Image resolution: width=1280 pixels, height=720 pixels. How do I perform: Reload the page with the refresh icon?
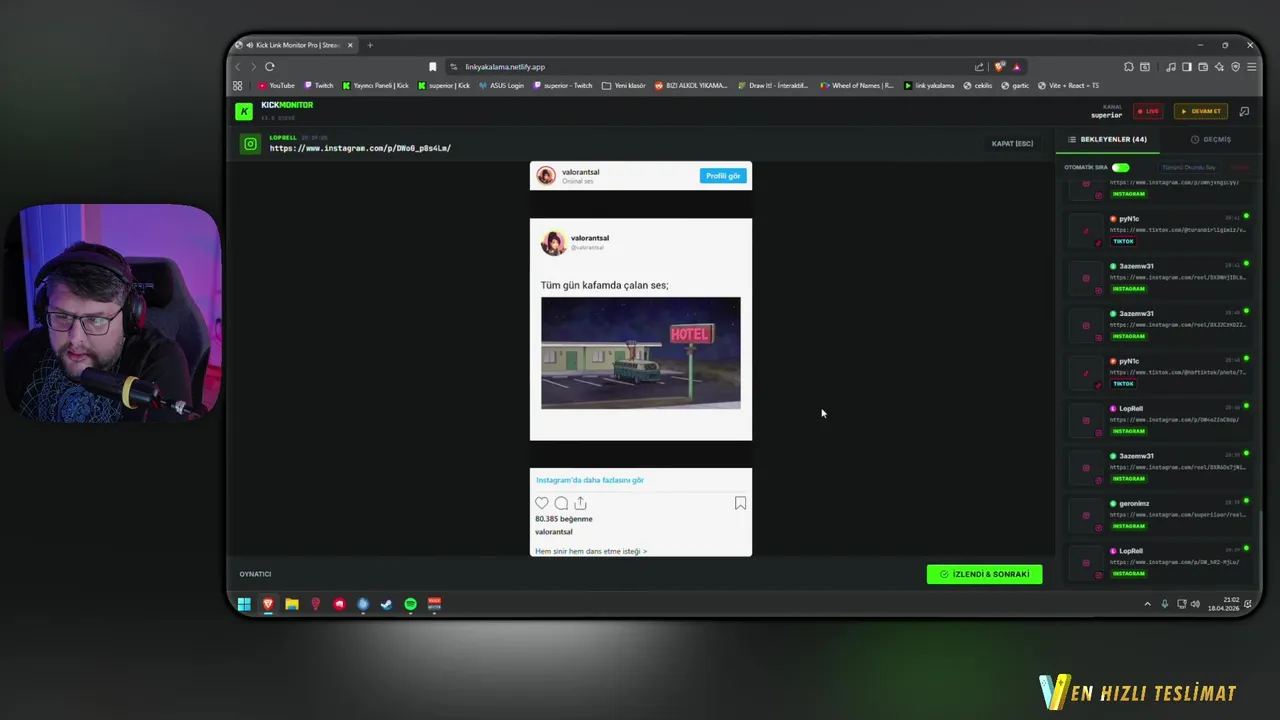pos(270,67)
